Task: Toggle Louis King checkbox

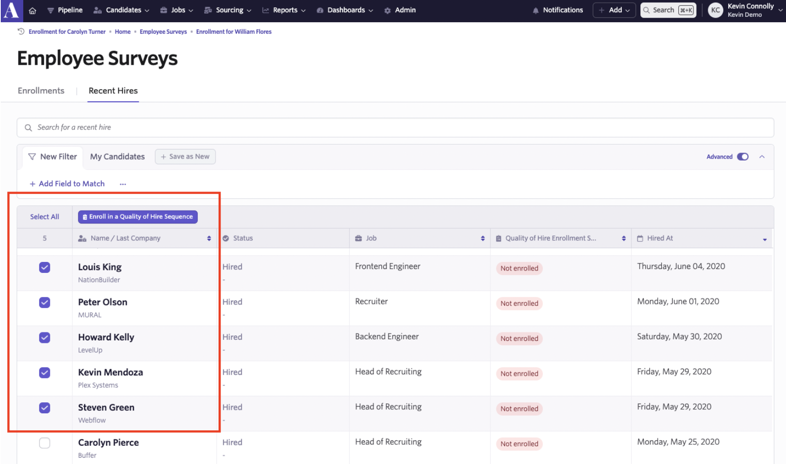Action: pyautogui.click(x=45, y=268)
